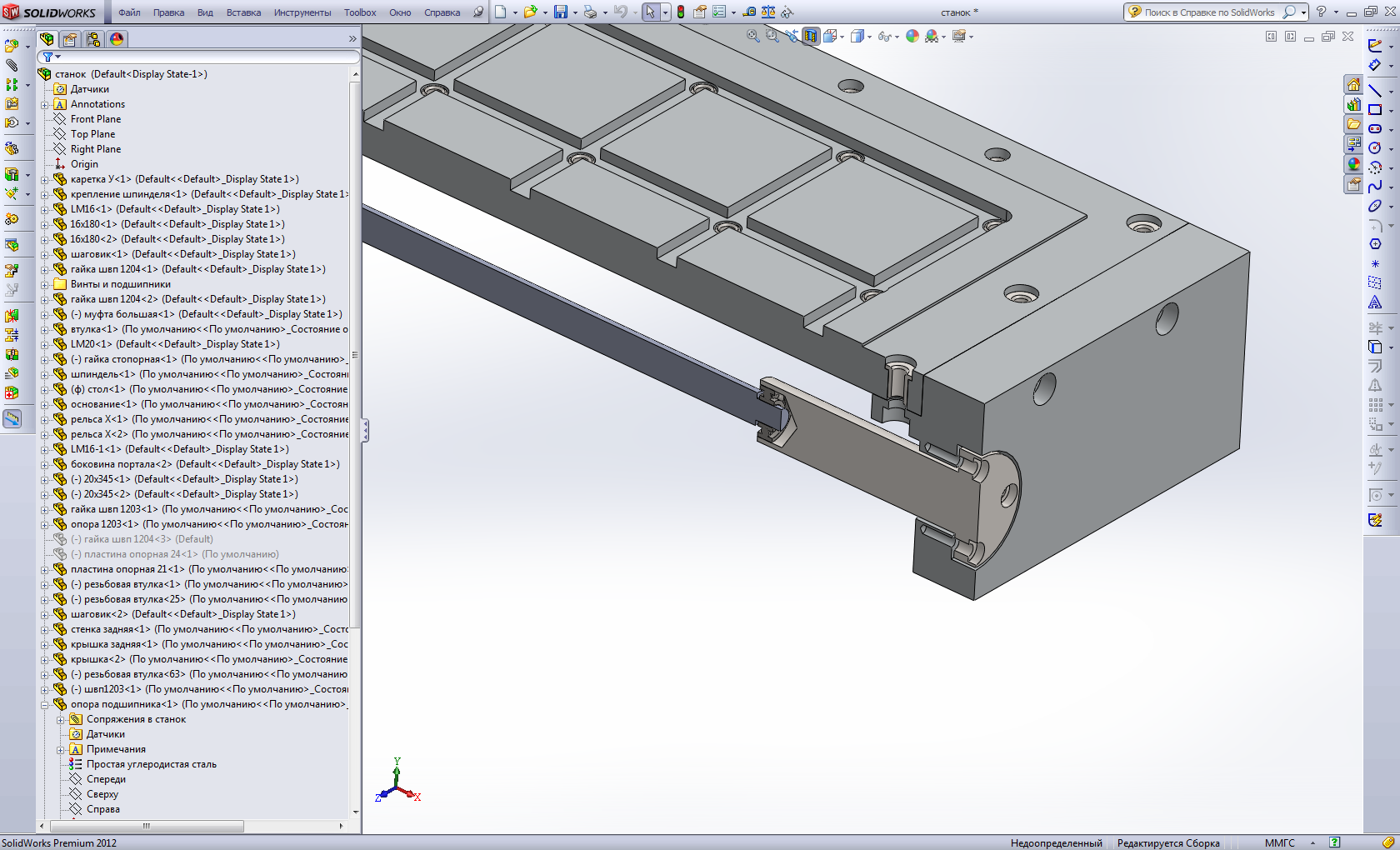The width and height of the screenshot is (1400, 850).
Task: Click the Spline sketch tool icon
Action: (x=1375, y=186)
